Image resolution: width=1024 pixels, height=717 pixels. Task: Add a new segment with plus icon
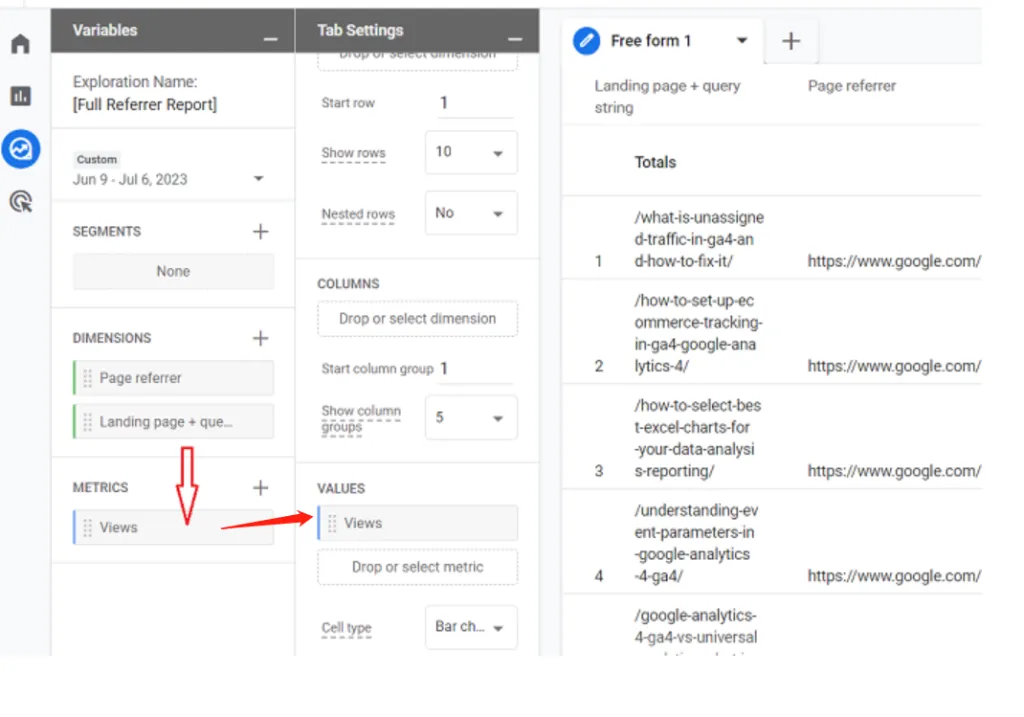click(x=261, y=231)
